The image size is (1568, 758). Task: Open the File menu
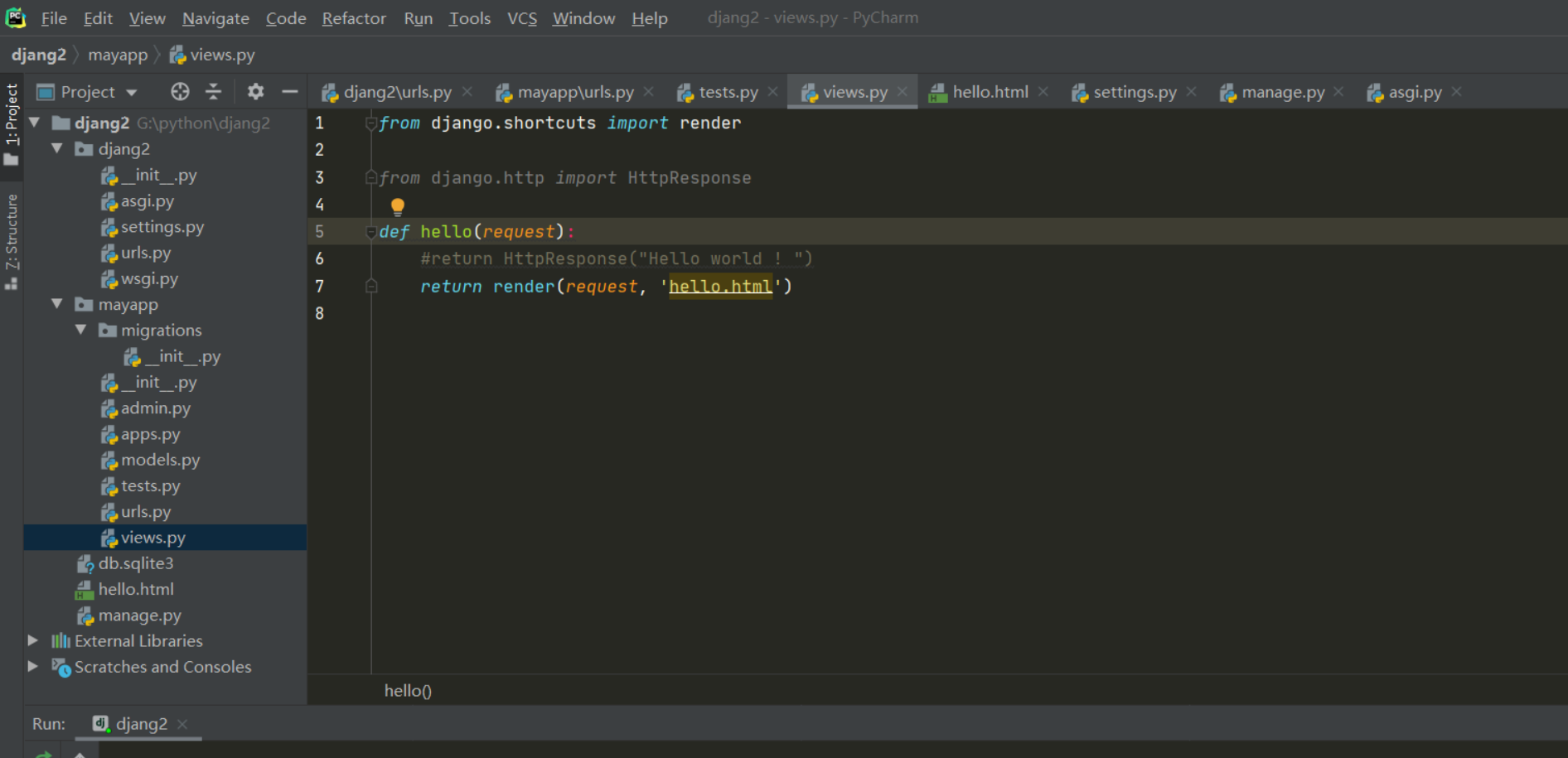(54, 18)
